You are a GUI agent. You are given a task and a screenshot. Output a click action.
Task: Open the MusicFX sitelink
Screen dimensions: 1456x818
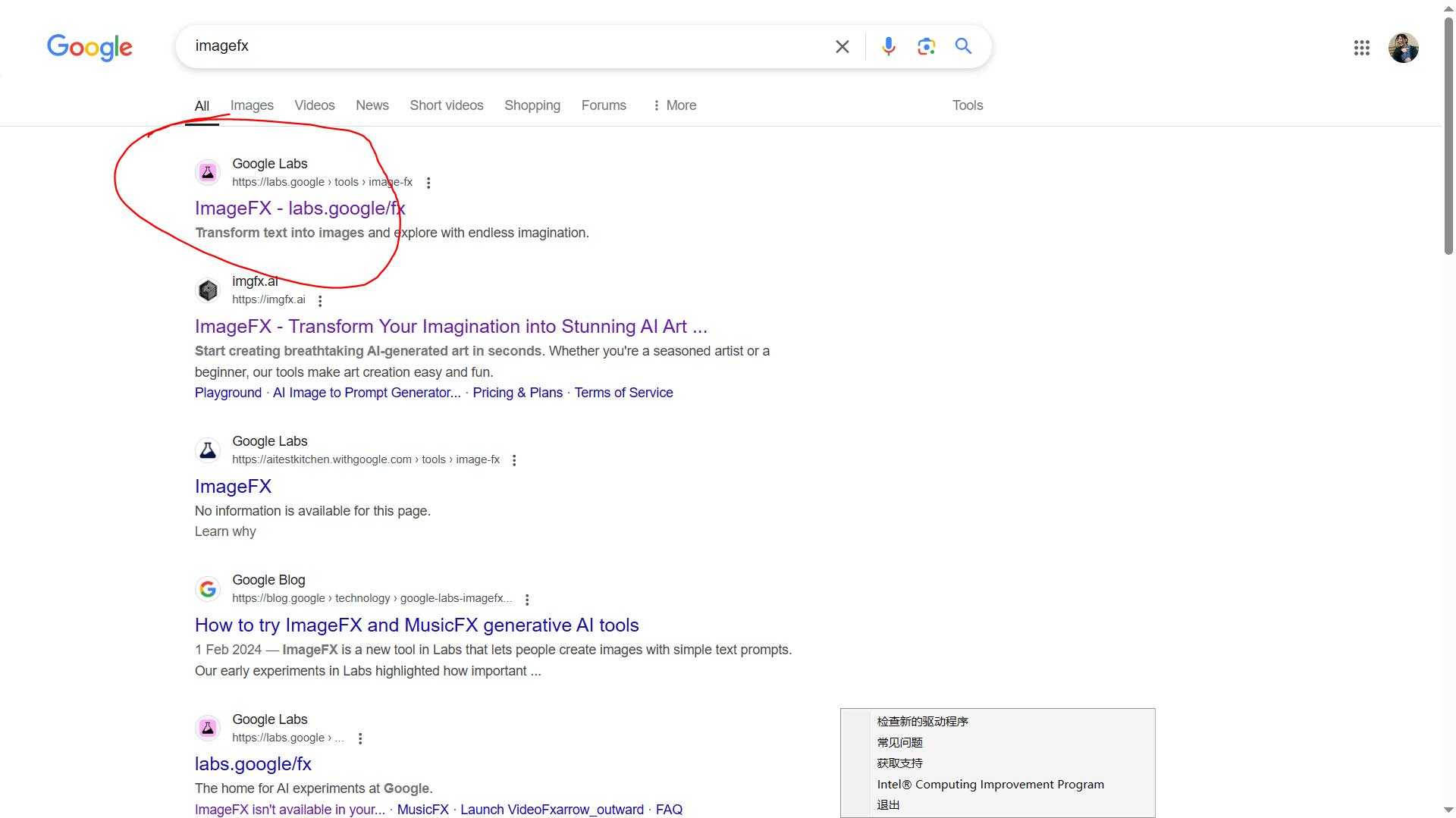[x=423, y=810]
